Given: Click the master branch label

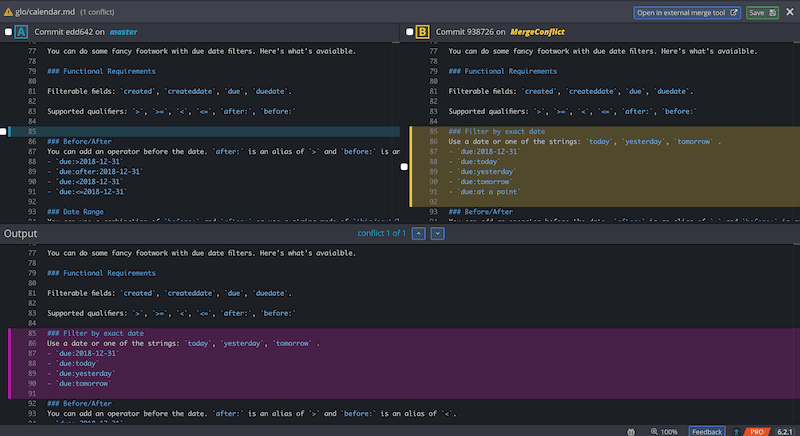Looking at the screenshot, I should pos(123,32).
